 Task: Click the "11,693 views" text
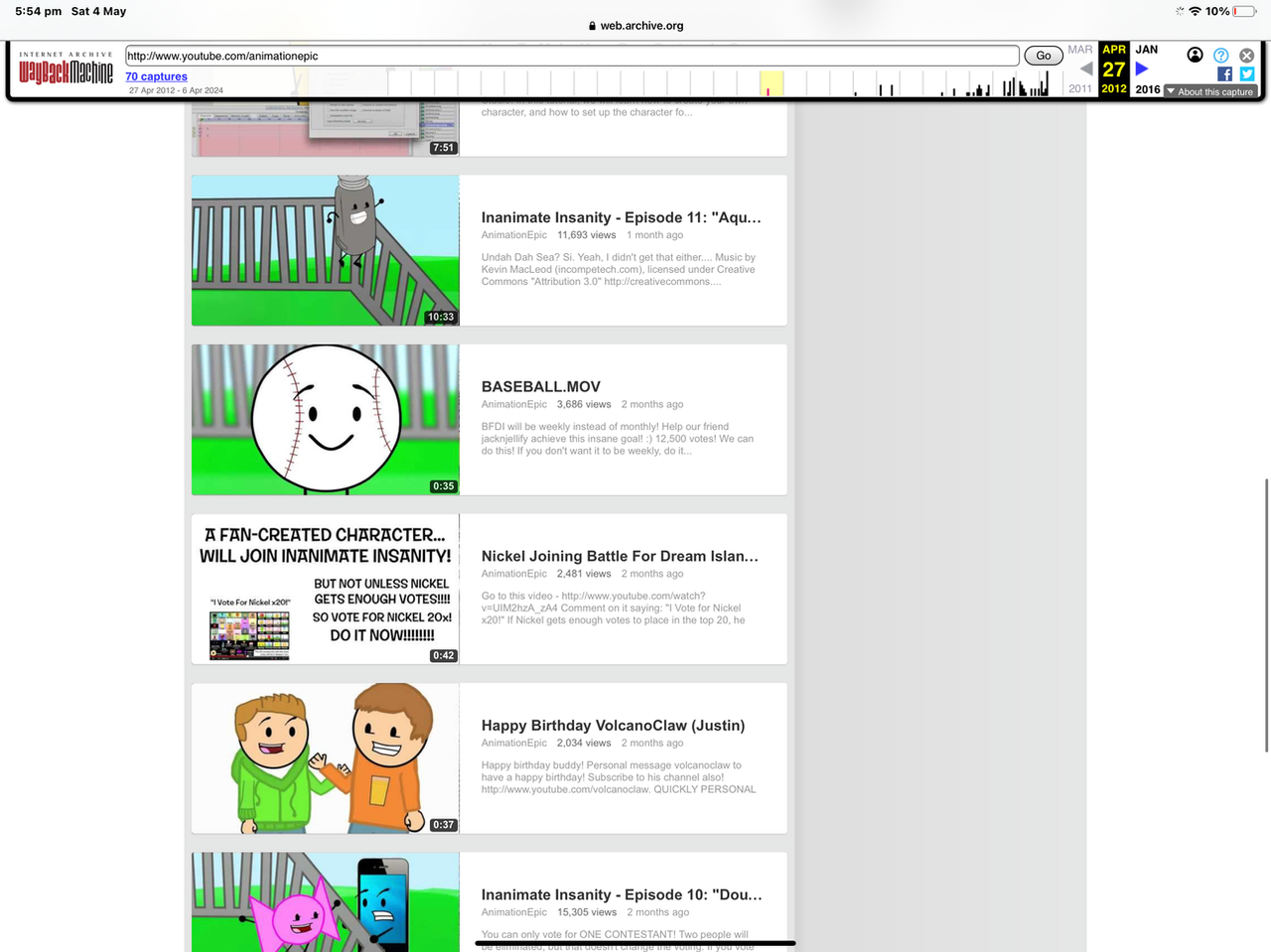[x=587, y=235]
